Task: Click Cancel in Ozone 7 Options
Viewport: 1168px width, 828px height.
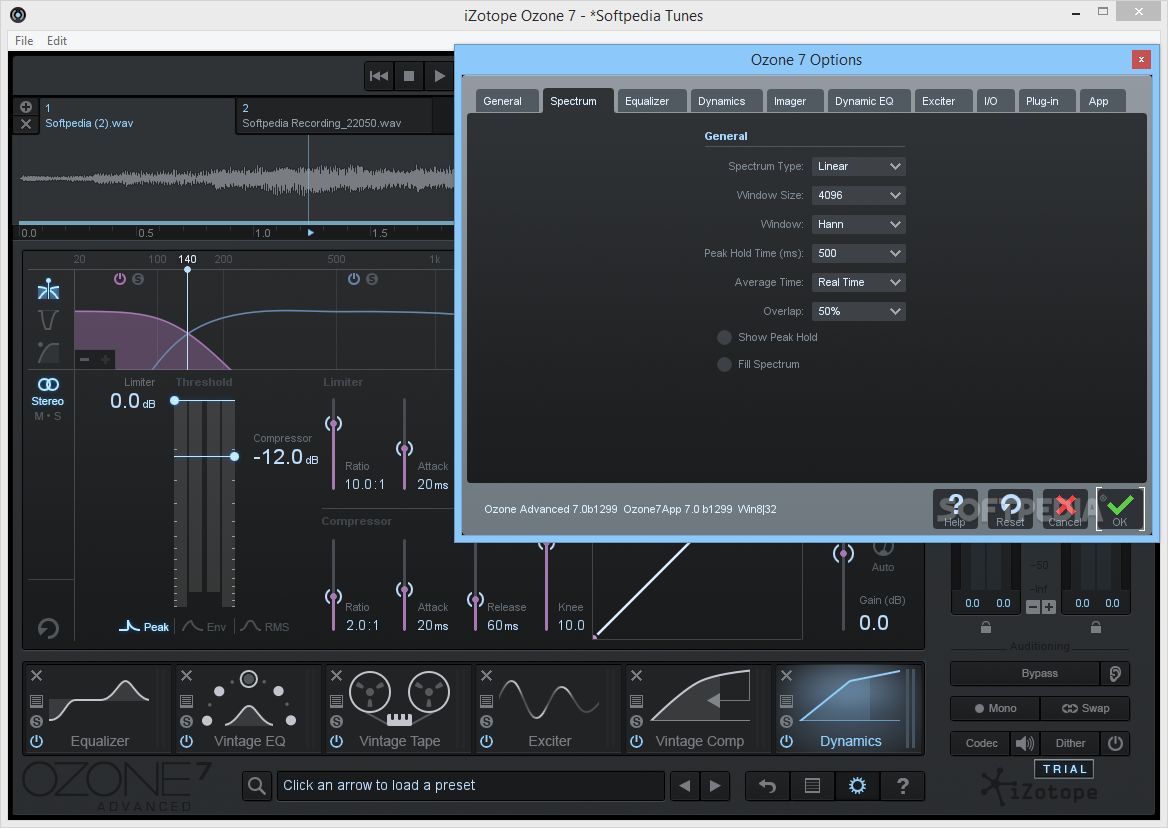Action: pos(1065,509)
